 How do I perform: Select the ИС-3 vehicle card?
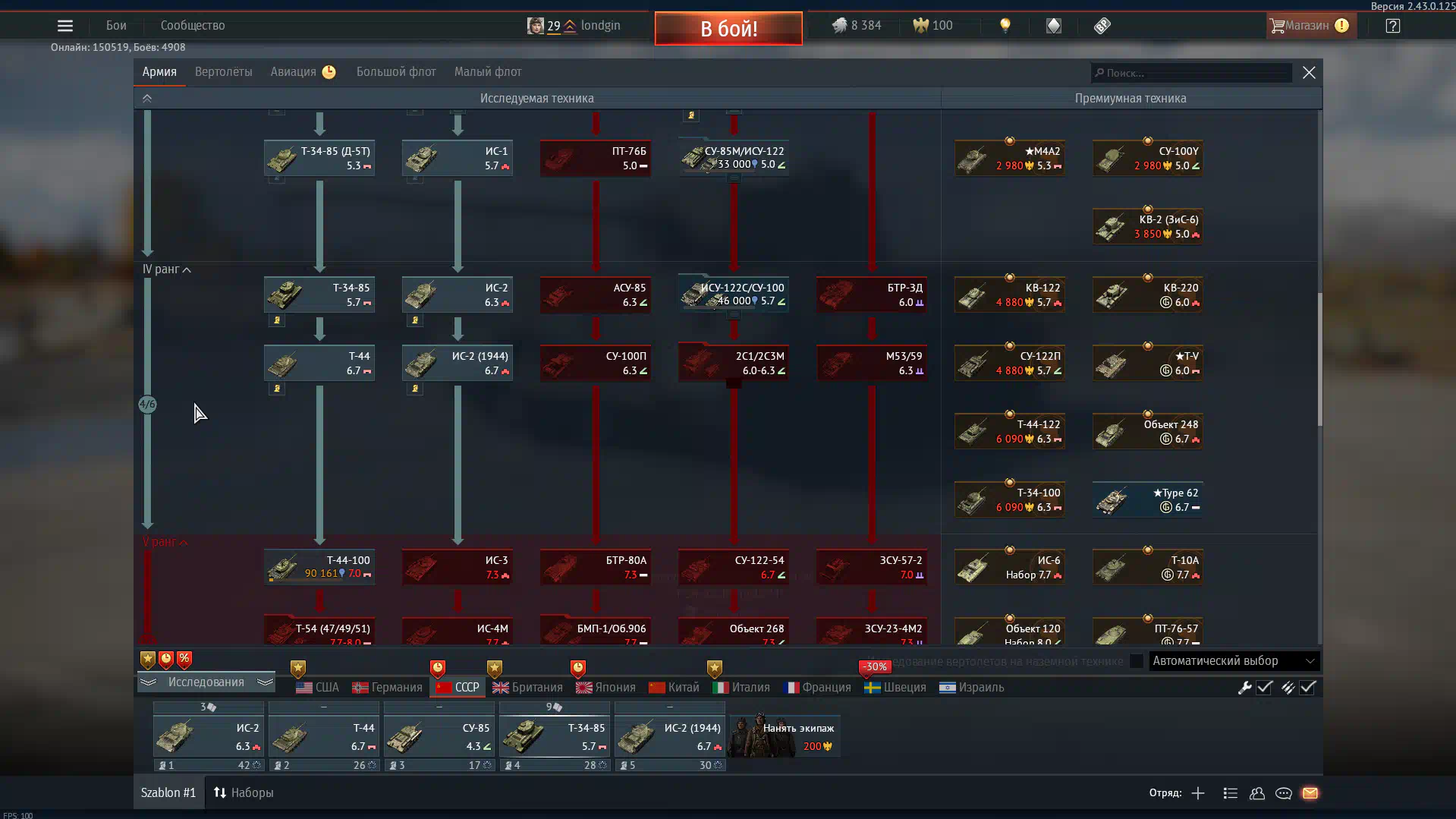[458, 567]
